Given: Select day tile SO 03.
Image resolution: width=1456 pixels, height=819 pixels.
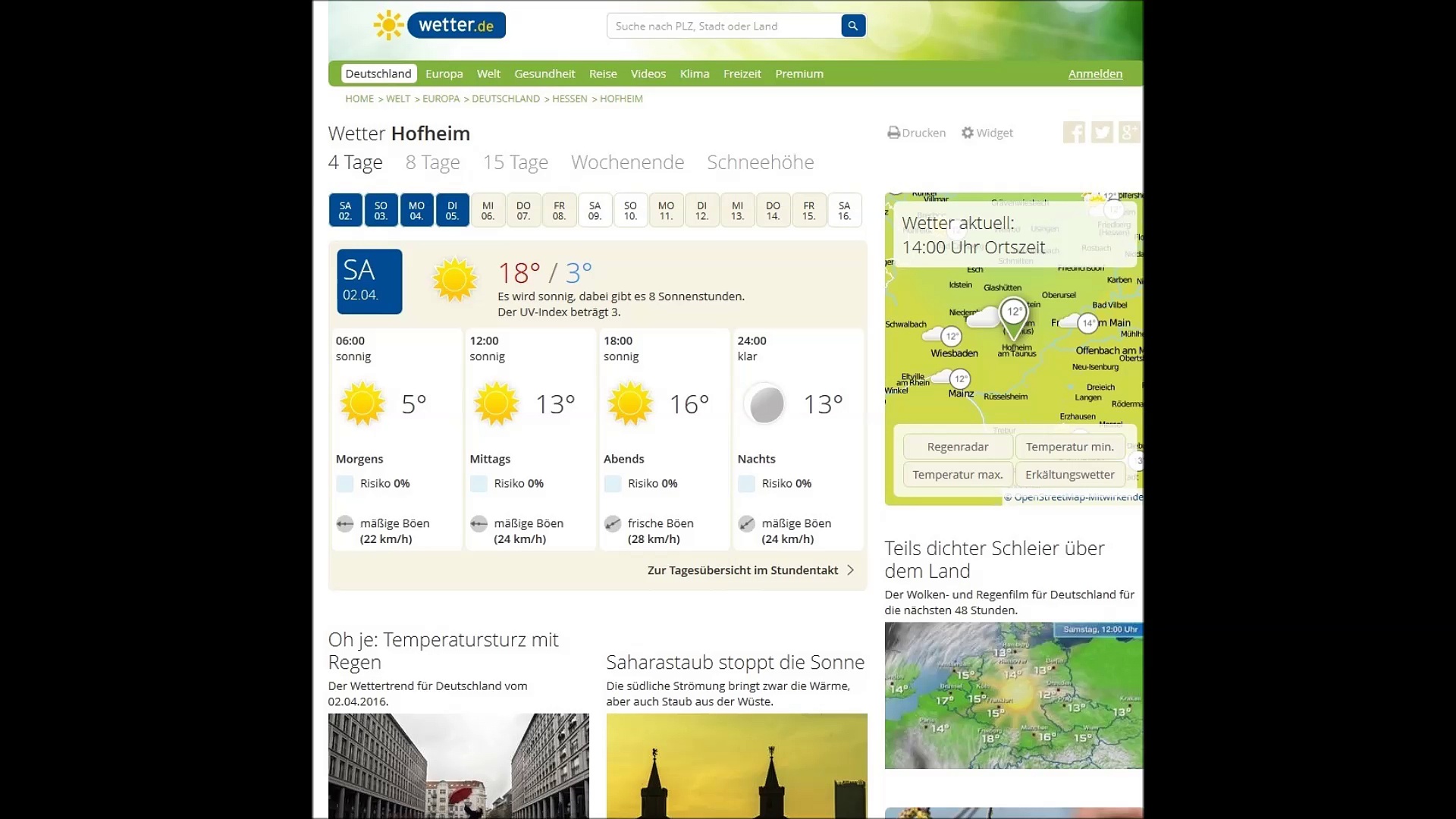Looking at the screenshot, I should (x=381, y=211).
